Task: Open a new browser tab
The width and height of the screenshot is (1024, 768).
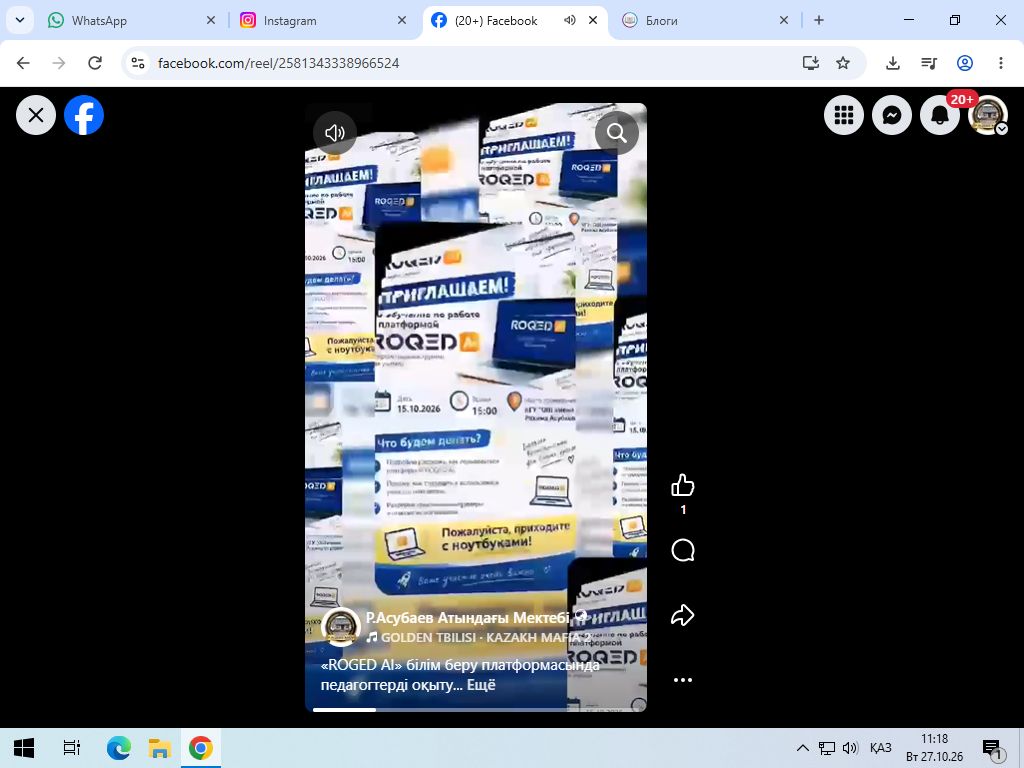Action: click(x=819, y=20)
